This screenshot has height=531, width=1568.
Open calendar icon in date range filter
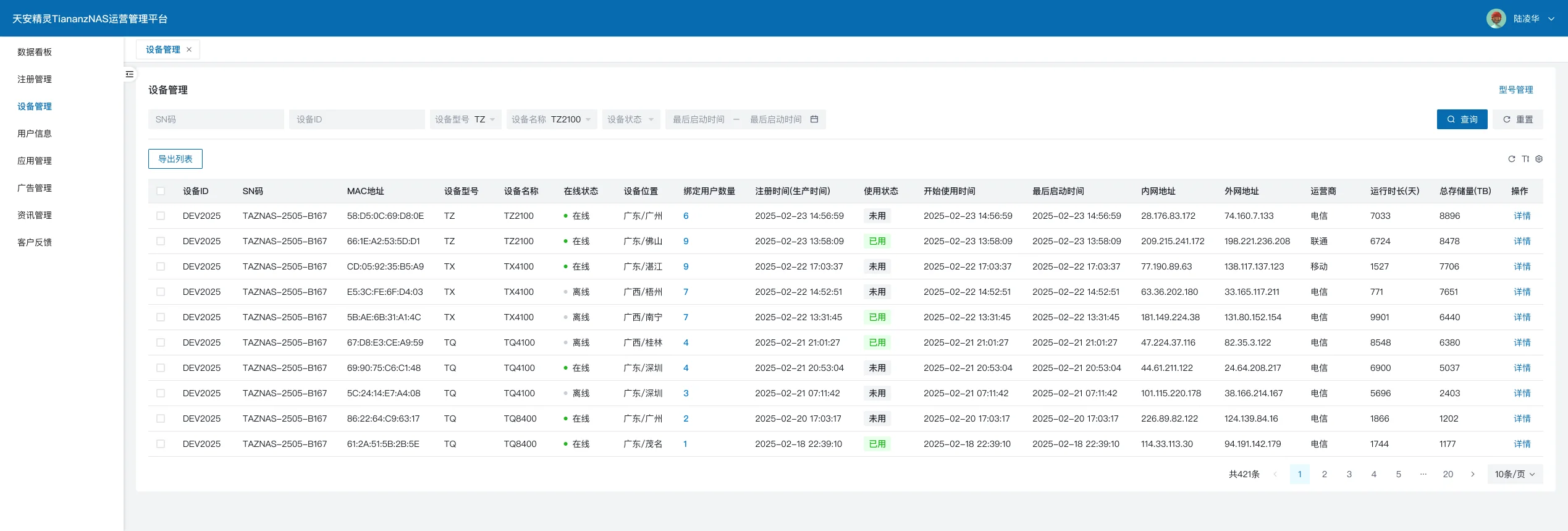pos(814,119)
